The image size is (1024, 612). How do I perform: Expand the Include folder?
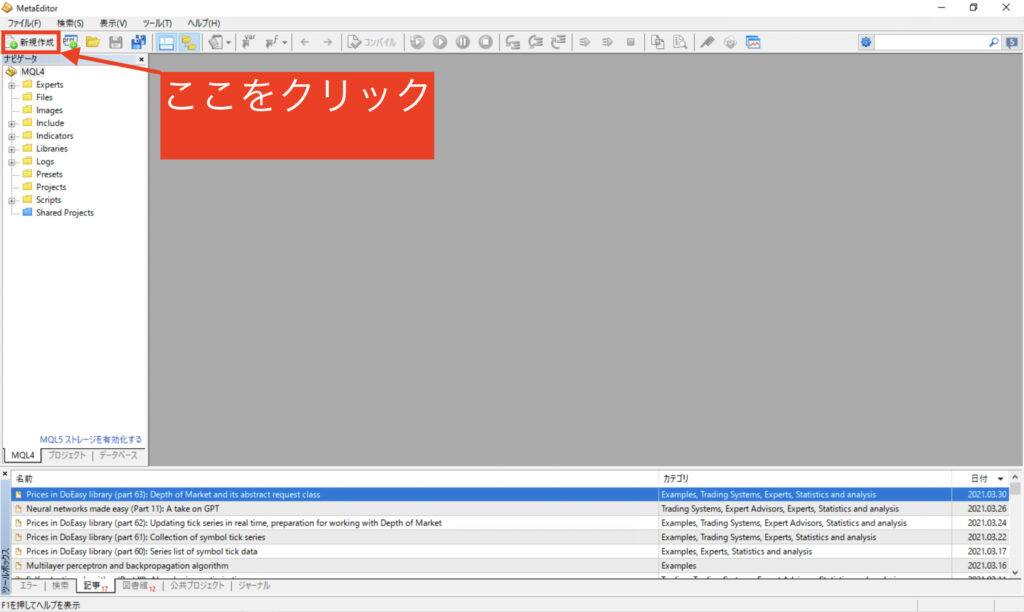(x=12, y=123)
